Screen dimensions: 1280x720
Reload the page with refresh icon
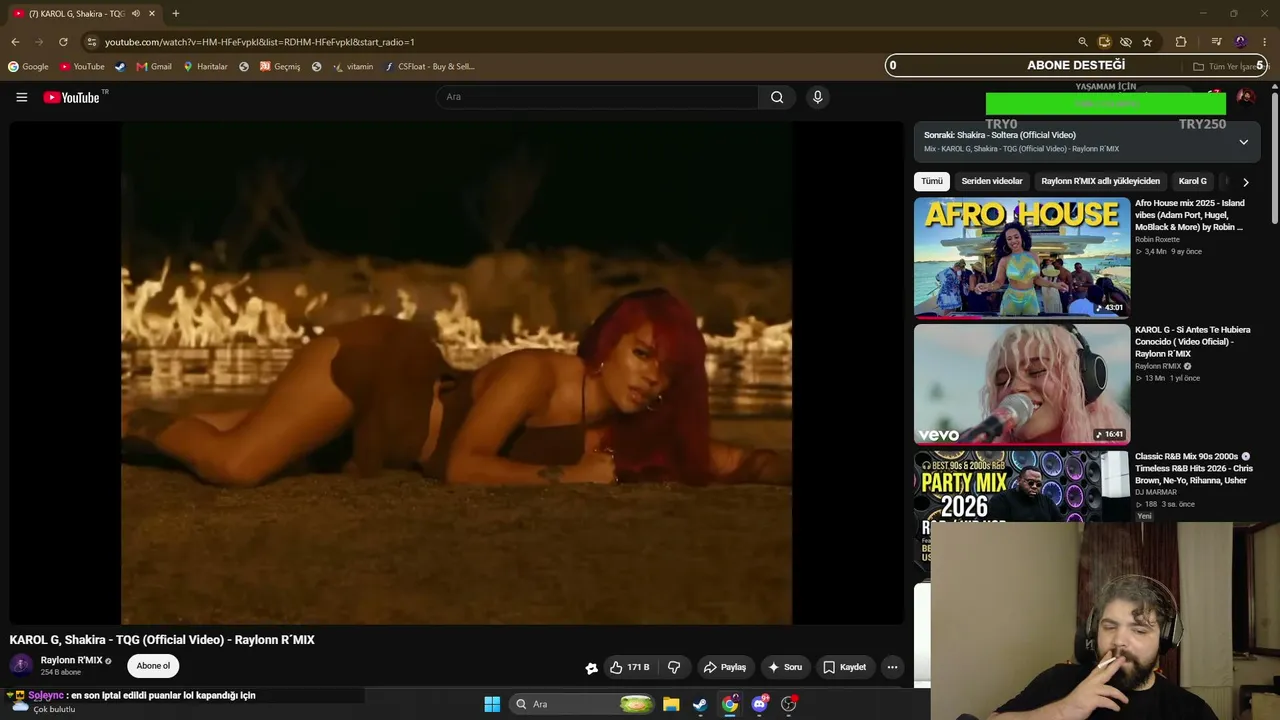click(x=63, y=42)
